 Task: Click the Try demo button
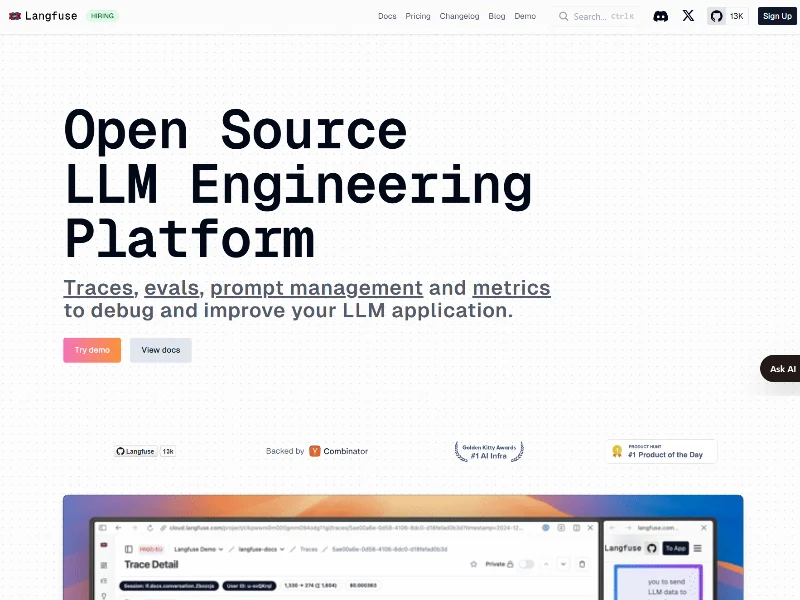coord(92,350)
